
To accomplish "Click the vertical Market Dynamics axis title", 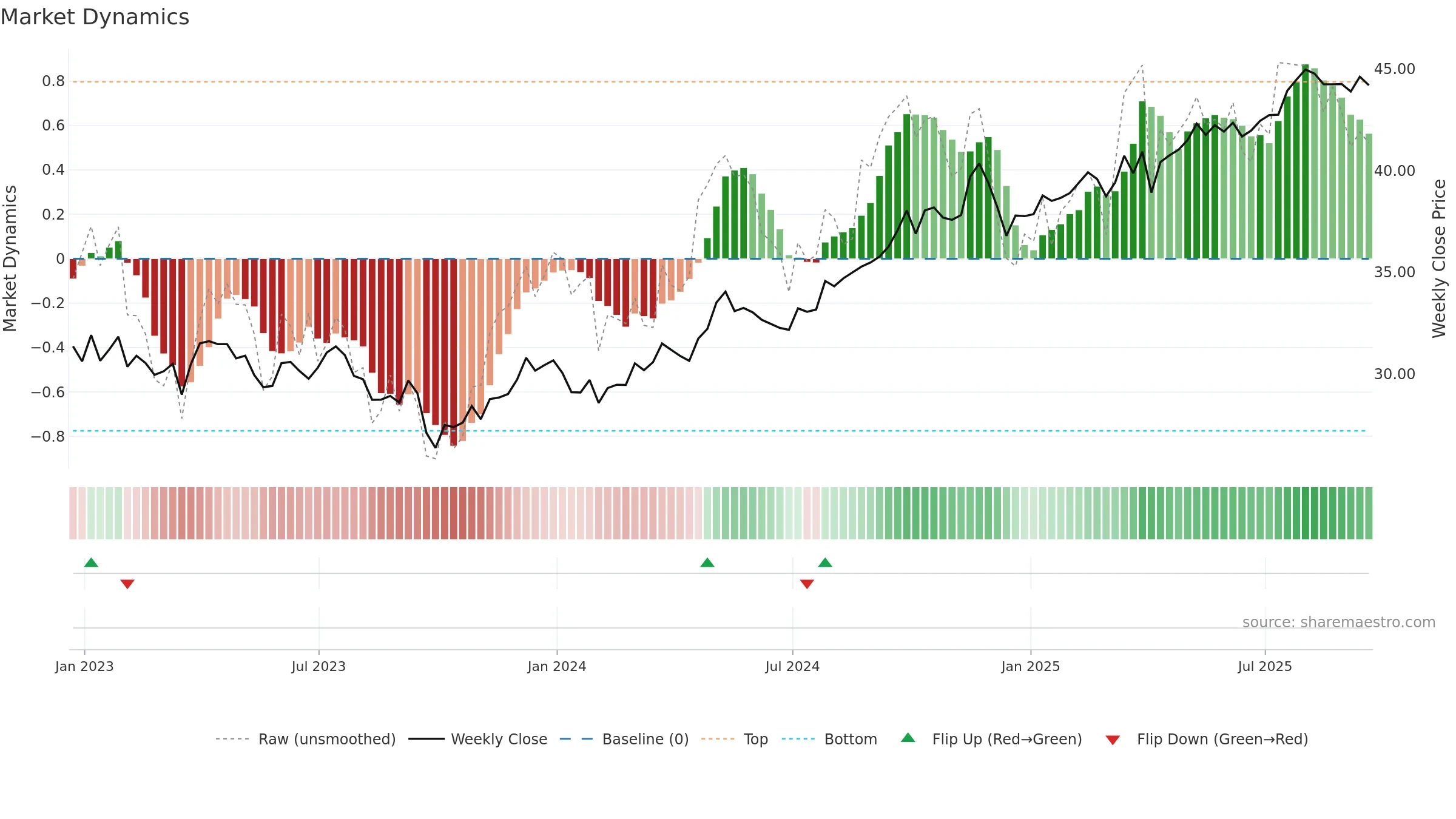I will tap(10, 258).
